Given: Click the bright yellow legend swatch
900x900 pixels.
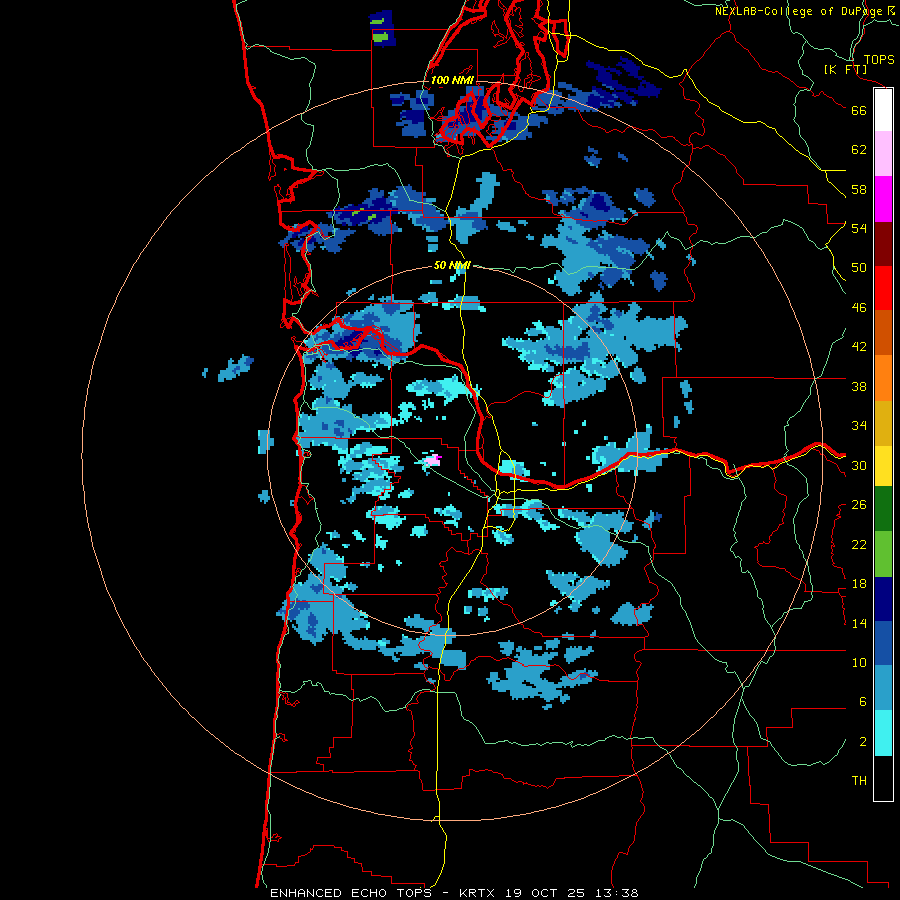Looking at the screenshot, I should (x=883, y=466).
